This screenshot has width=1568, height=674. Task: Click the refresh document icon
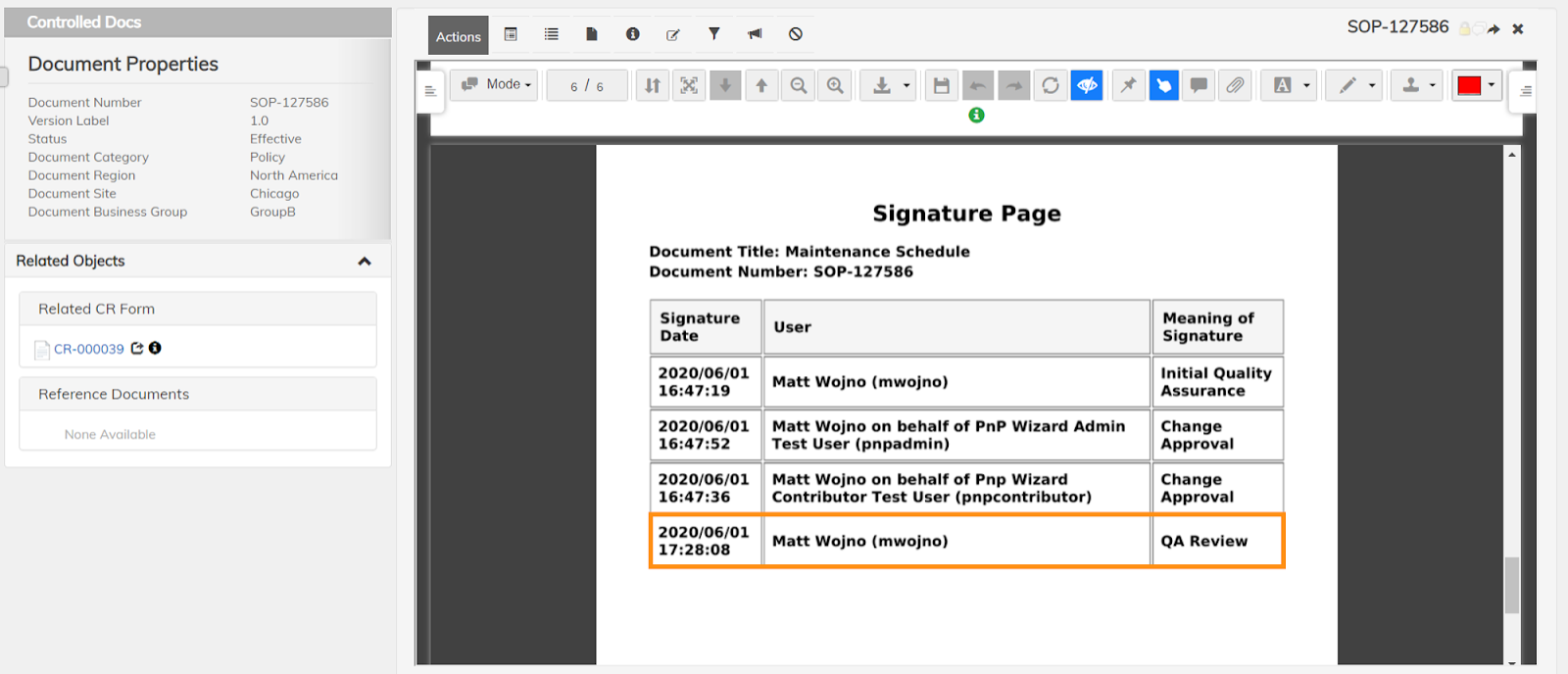coord(1051,85)
